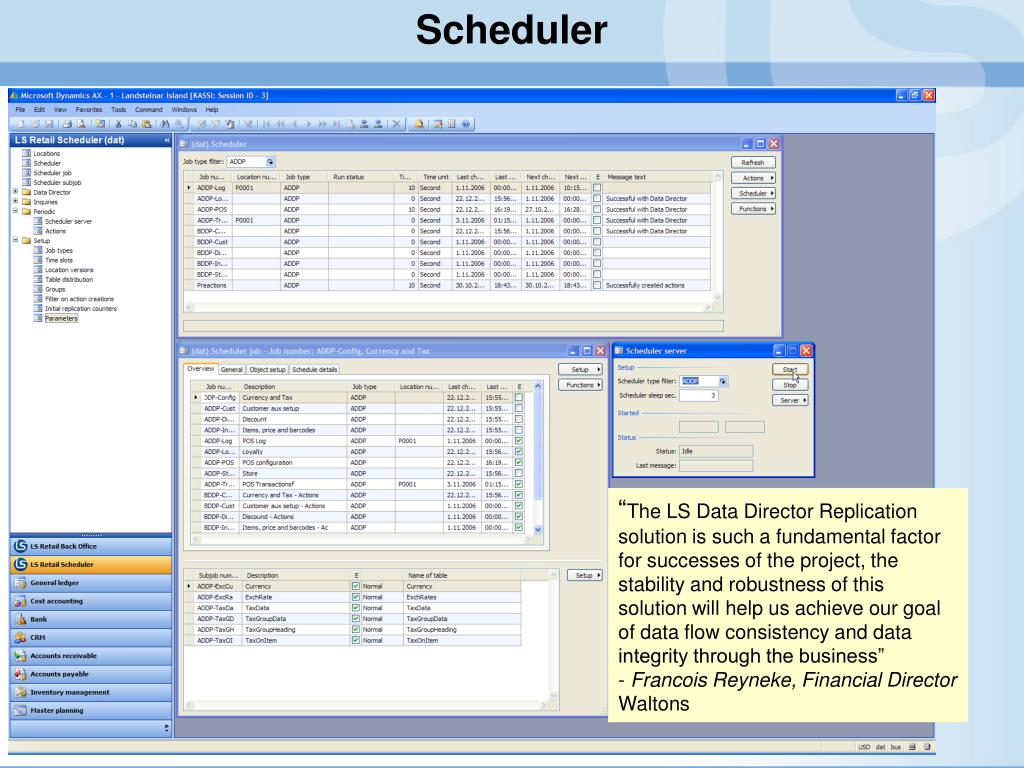The height and width of the screenshot is (768, 1024).
Task: Toggle enabled checkbox for TaxOnItem subjob
Action: pos(356,641)
